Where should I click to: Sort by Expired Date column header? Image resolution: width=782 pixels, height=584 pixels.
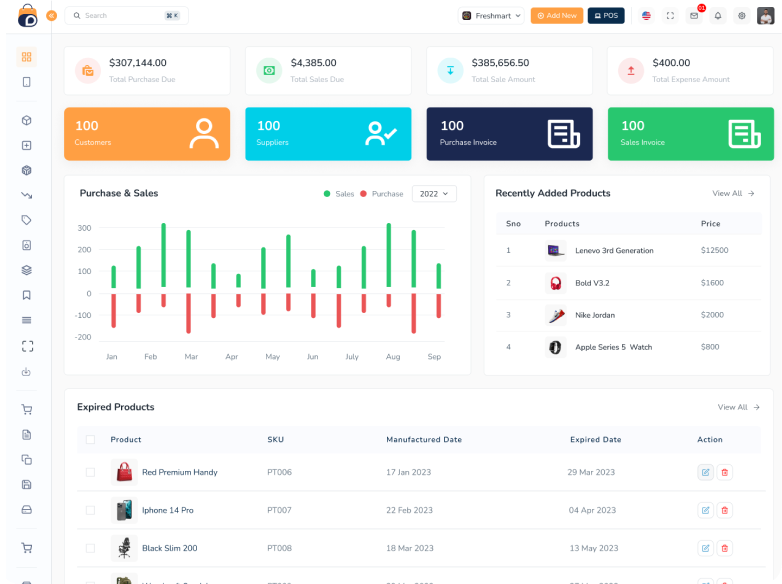[x=595, y=439]
